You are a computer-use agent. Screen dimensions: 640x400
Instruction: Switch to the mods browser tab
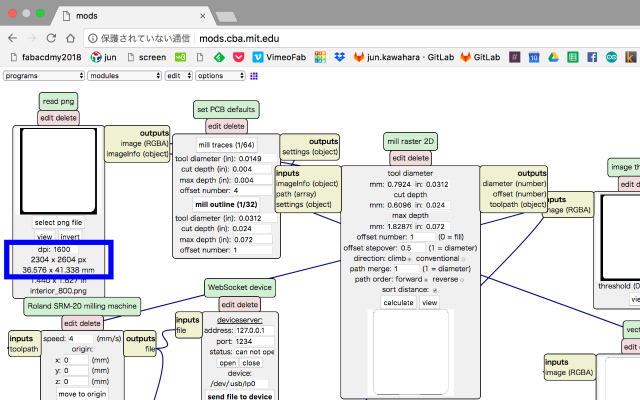132,16
